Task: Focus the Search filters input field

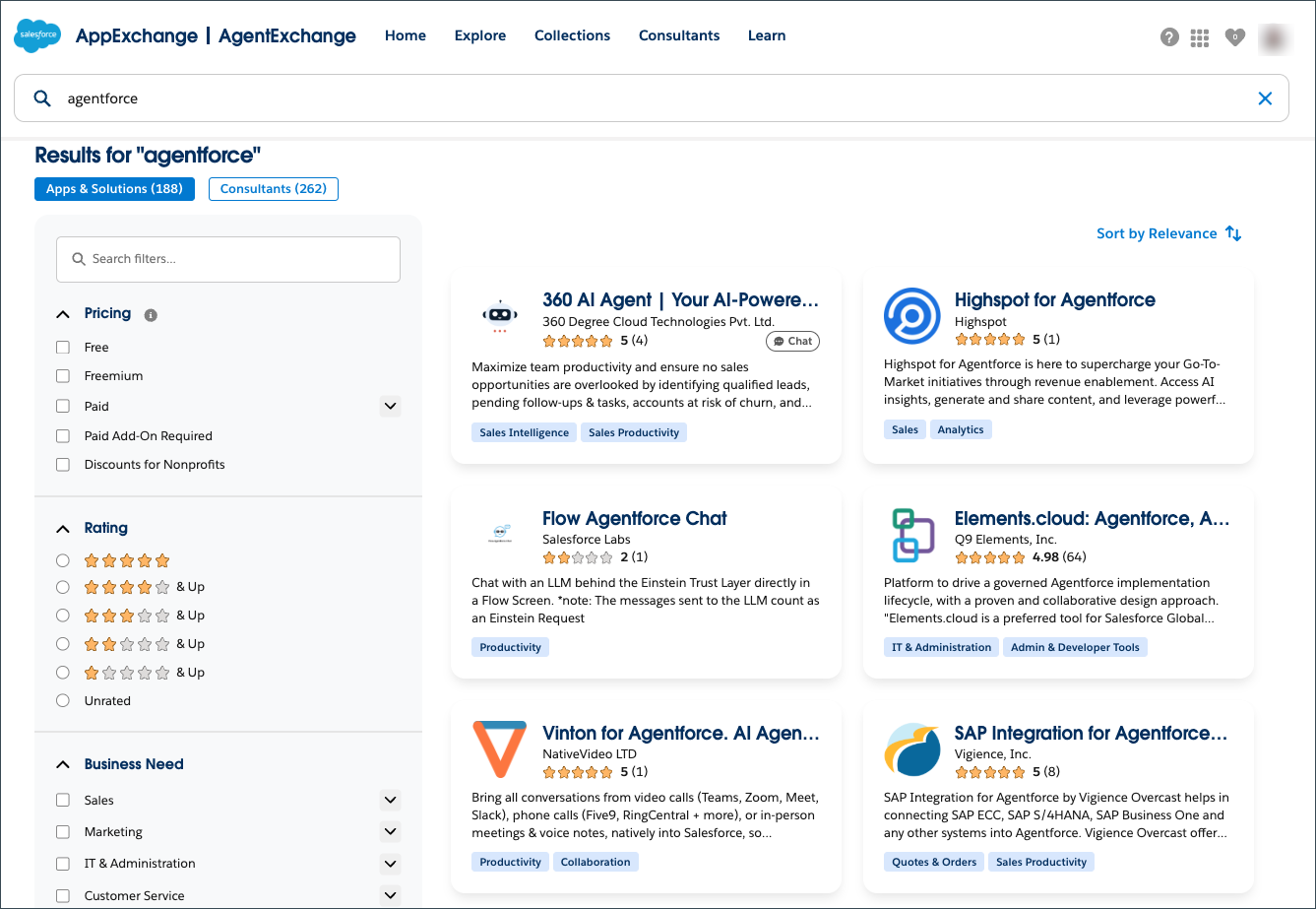Action: [228, 259]
